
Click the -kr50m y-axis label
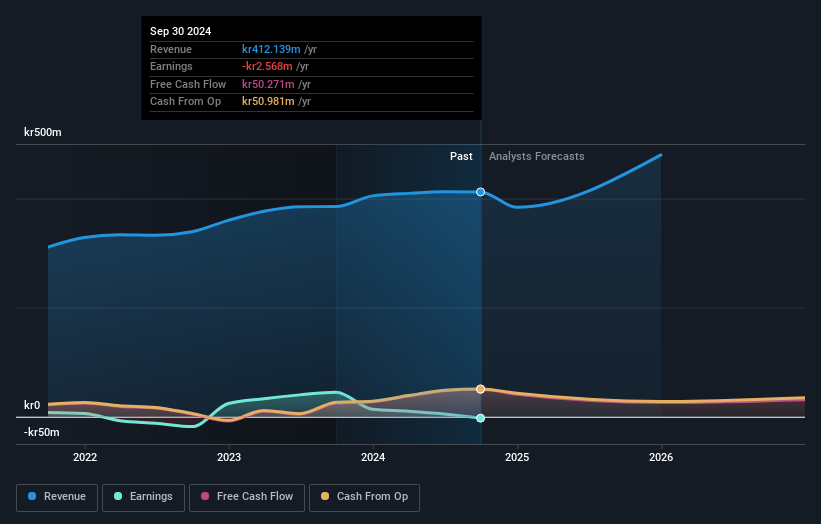(41, 432)
